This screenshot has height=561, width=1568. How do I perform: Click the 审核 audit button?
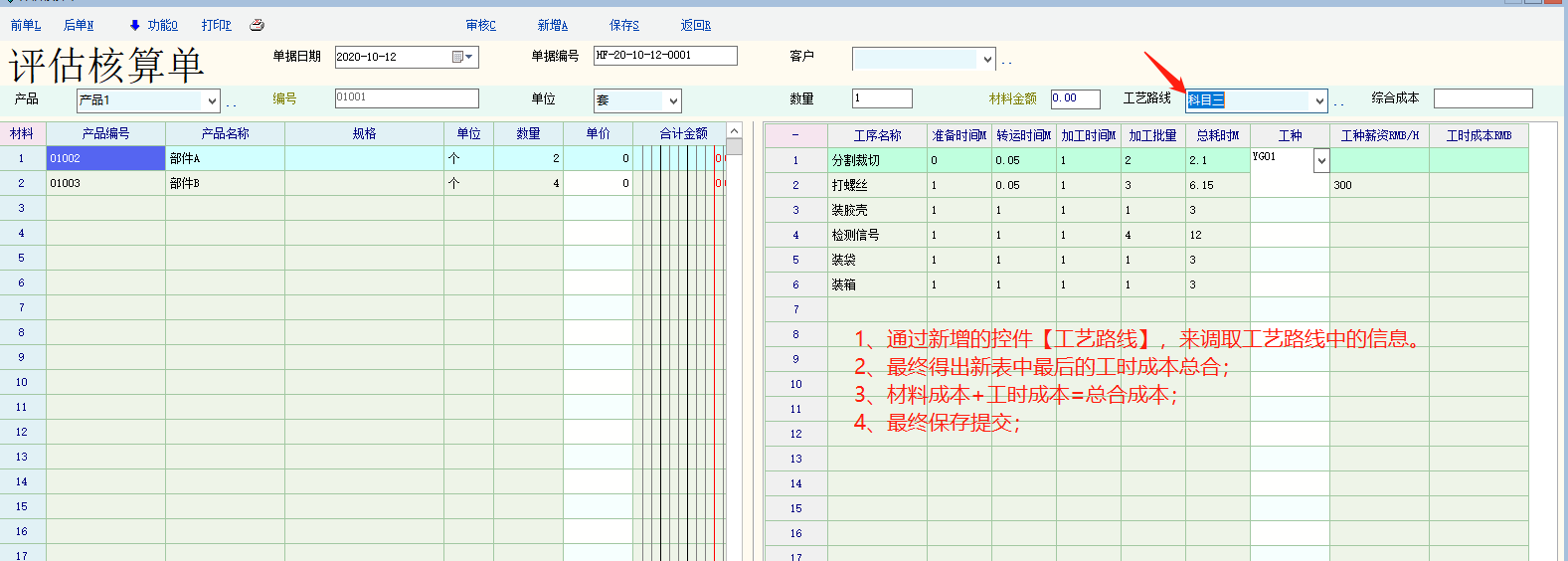point(480,25)
